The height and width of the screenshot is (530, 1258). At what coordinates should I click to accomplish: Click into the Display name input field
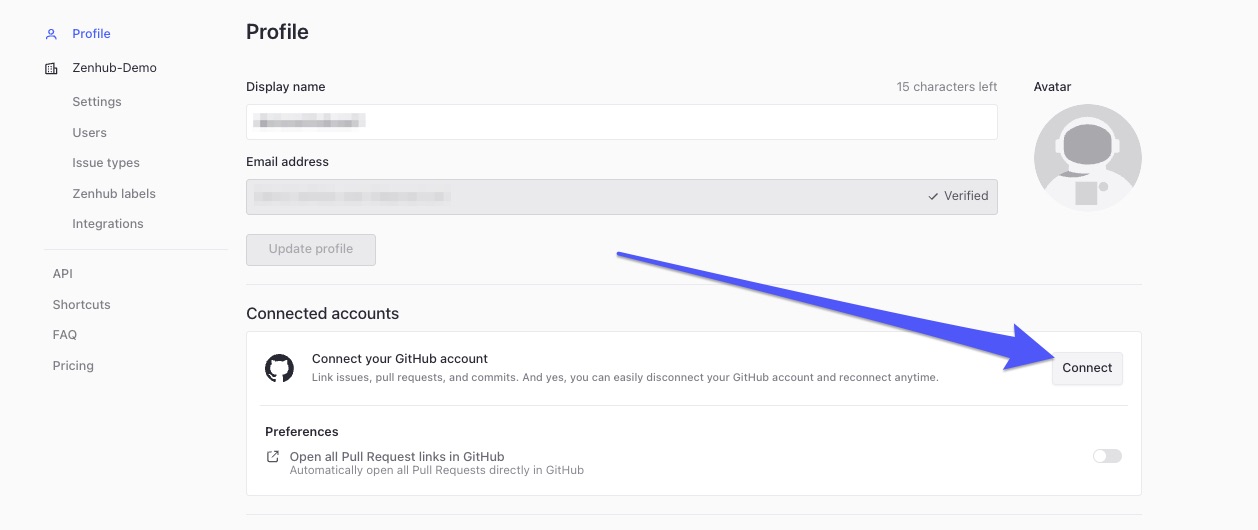621,122
